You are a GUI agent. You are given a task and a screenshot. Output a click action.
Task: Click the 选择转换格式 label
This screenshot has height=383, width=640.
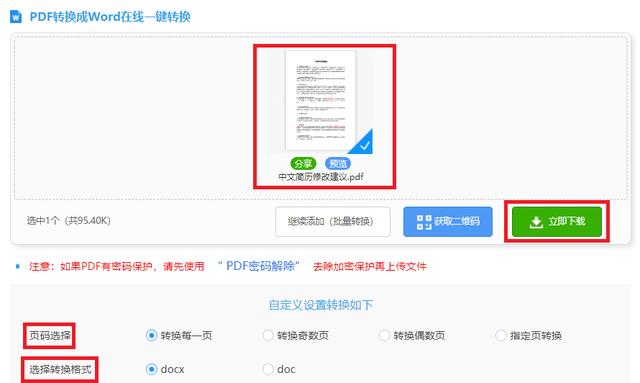[x=60, y=370]
